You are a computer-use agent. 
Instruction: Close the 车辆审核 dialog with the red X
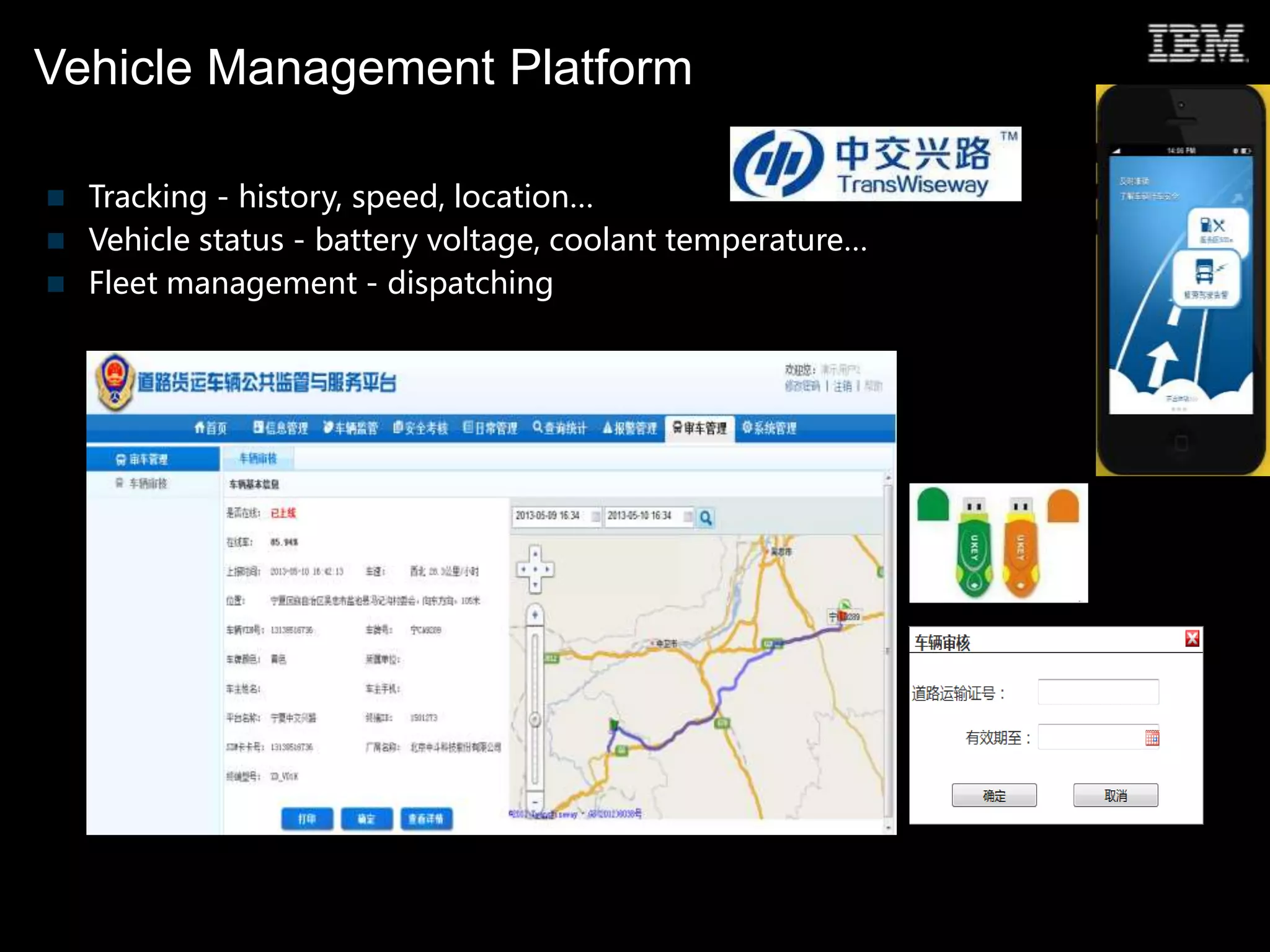pos(1192,638)
